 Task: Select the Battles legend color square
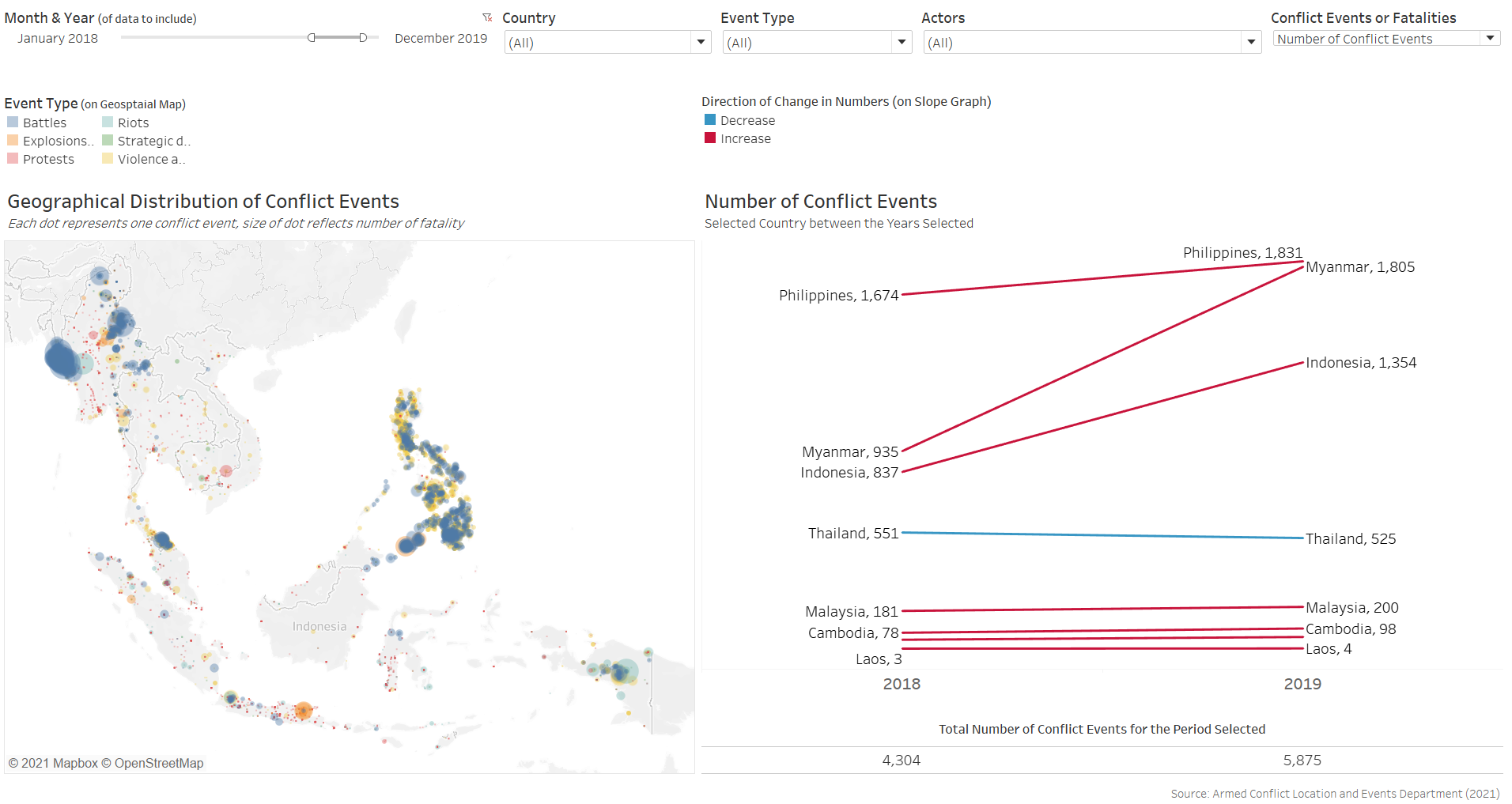13,123
